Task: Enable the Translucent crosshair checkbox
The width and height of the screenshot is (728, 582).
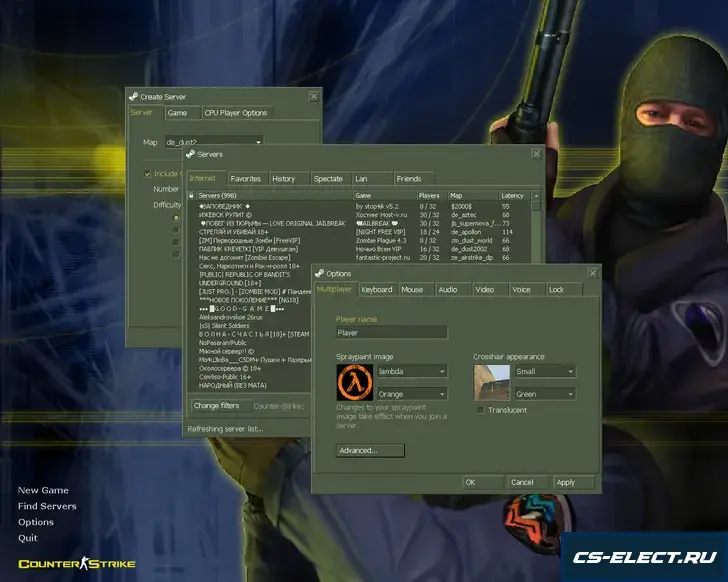Action: click(x=481, y=410)
